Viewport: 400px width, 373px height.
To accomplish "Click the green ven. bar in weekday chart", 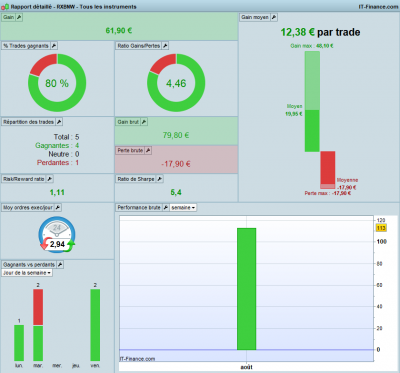I will (x=95, y=325).
